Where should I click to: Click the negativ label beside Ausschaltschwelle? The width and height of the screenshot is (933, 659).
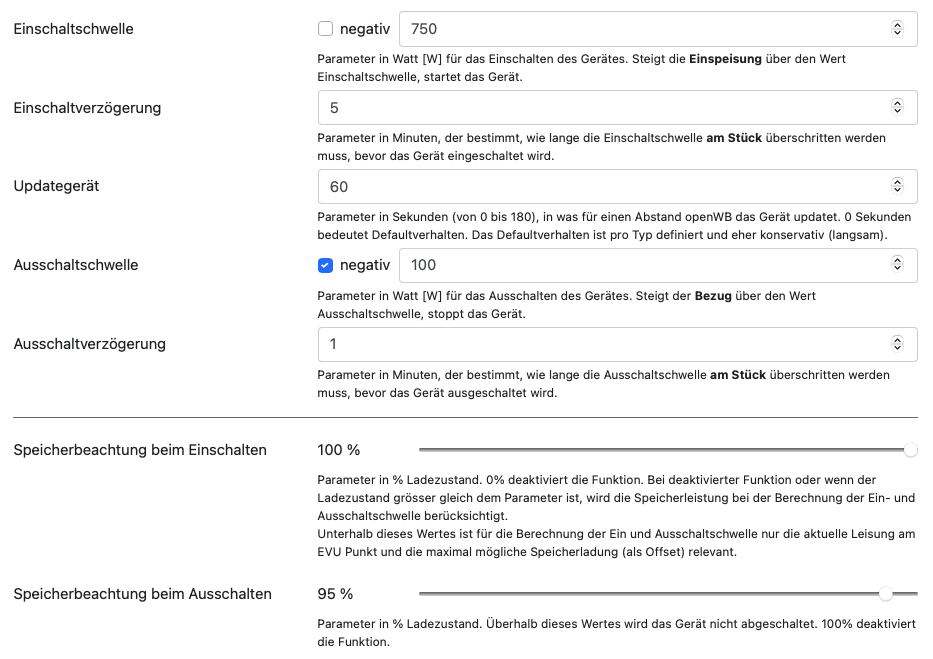[x=365, y=266]
